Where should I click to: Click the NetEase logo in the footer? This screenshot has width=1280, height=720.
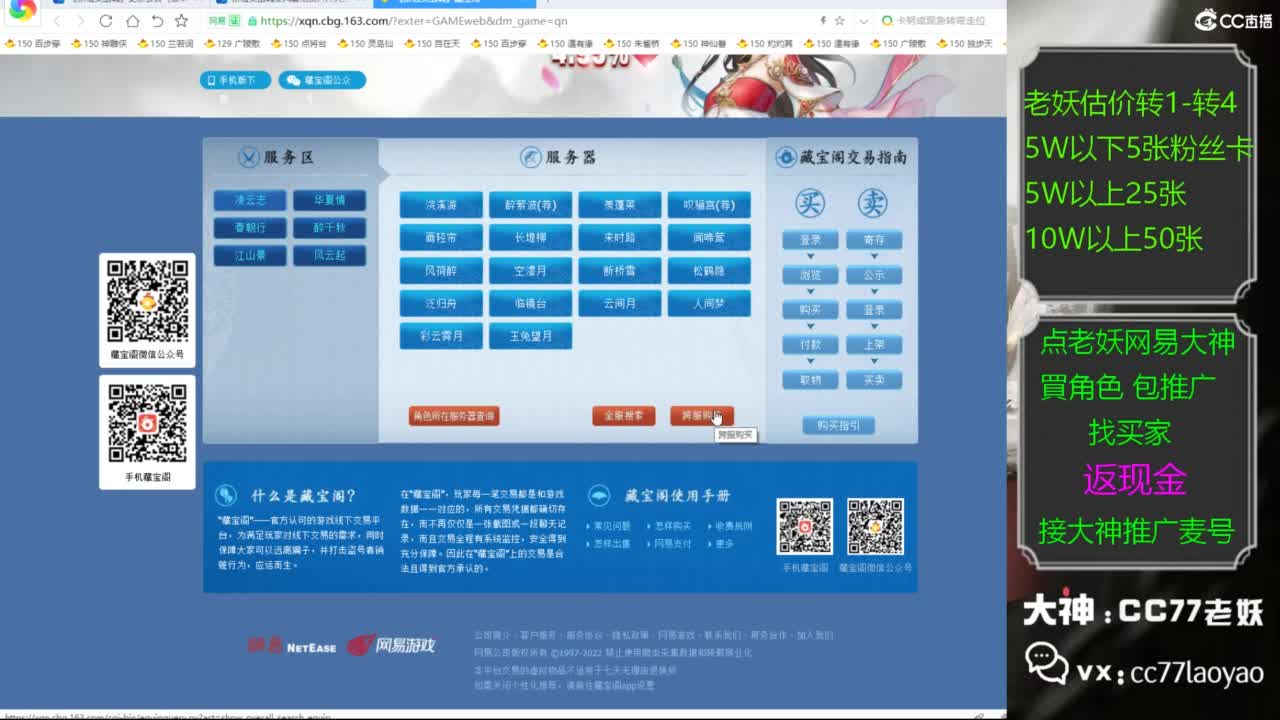tap(292, 645)
